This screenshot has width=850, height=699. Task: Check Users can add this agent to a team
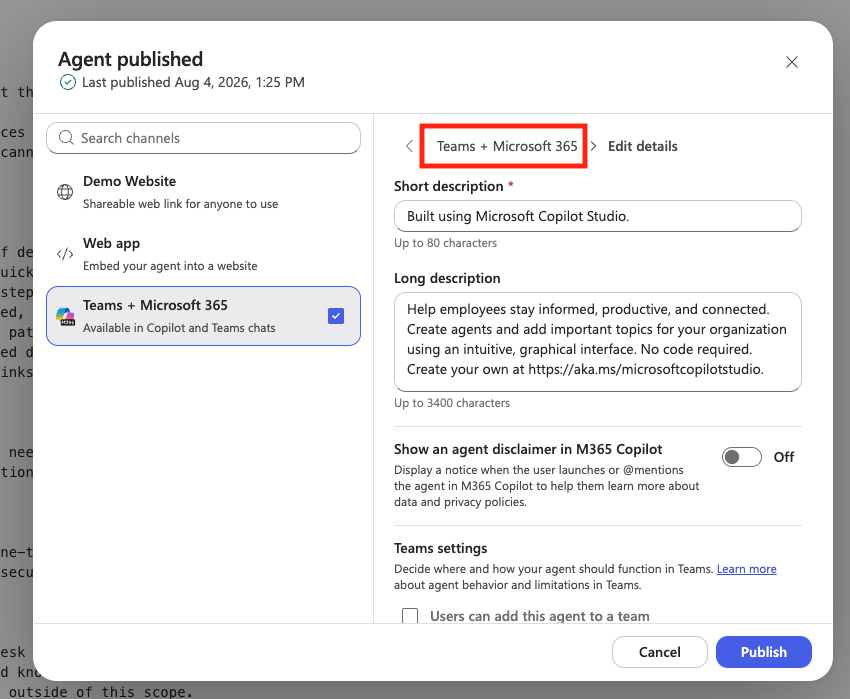coord(410,616)
